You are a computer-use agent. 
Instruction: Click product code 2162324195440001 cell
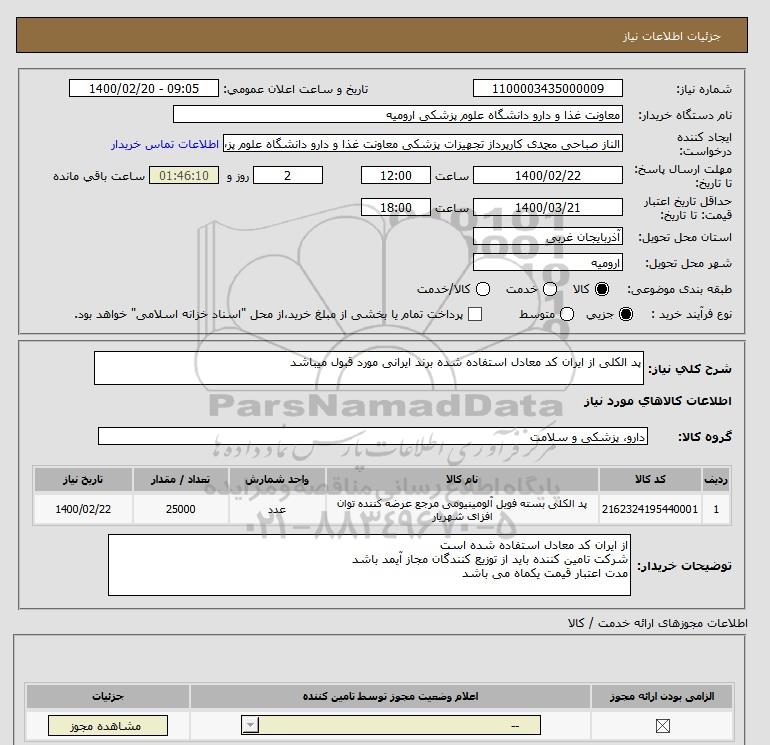pos(650,509)
